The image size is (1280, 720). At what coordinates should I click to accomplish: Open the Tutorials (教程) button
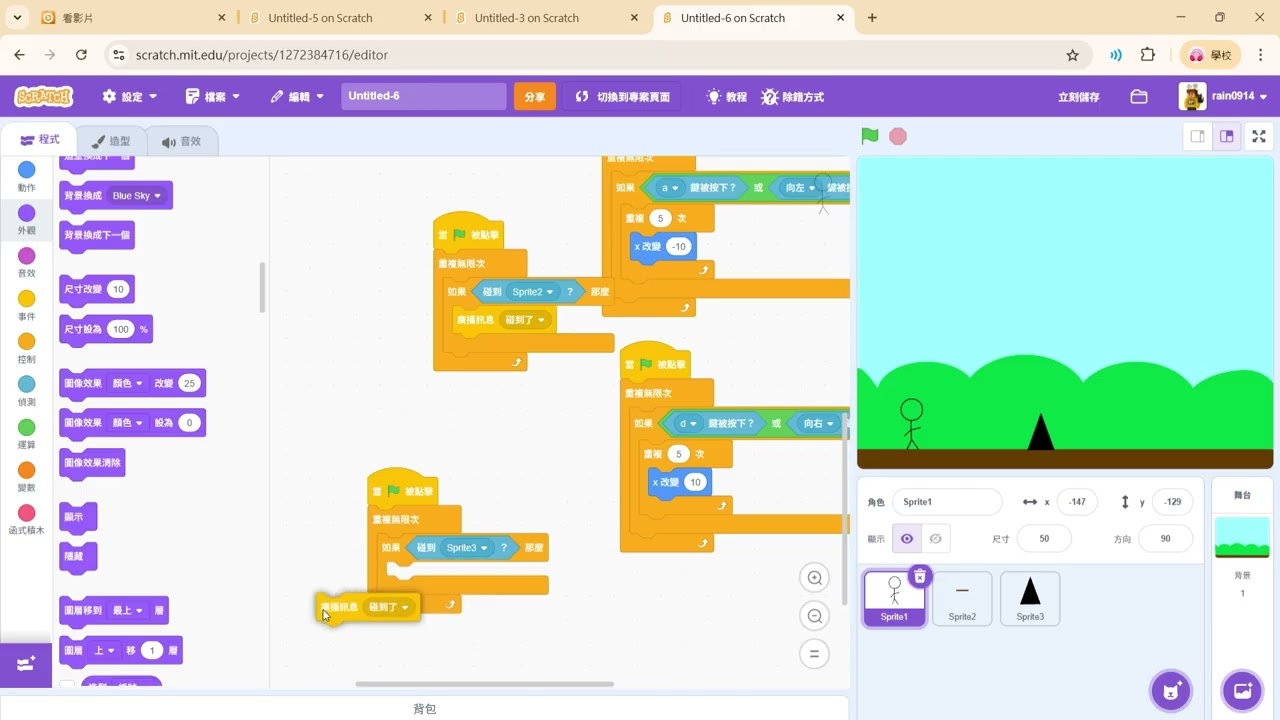click(726, 97)
